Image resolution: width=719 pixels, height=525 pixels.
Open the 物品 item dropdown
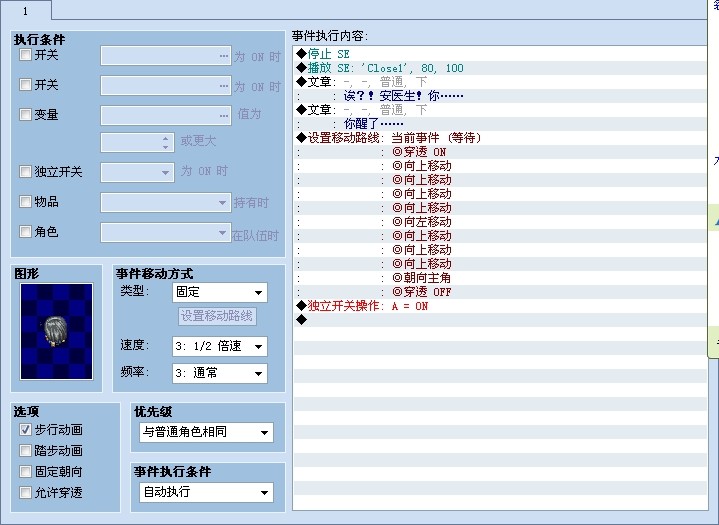(x=166, y=202)
